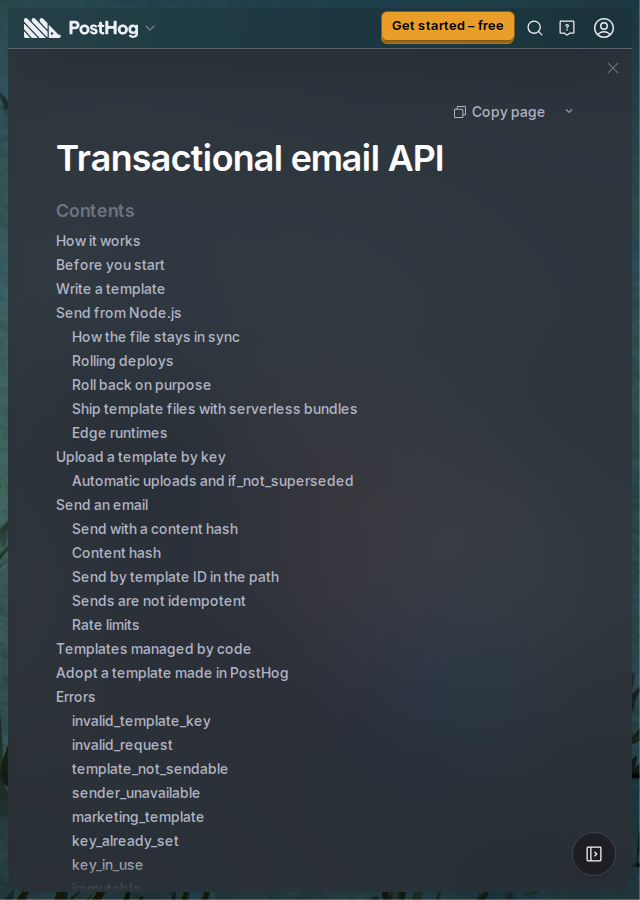Open the Rolling deploys subsection
Image resolution: width=640 pixels, height=900 pixels.
123,361
